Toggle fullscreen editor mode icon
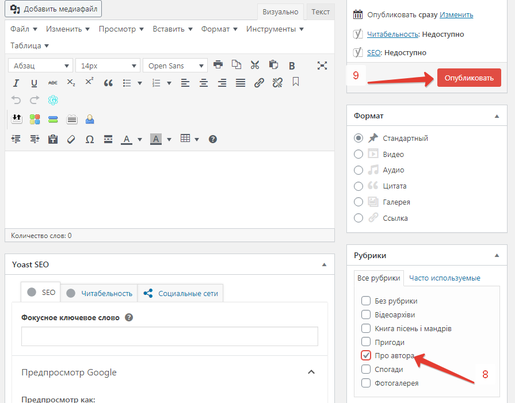The image size is (515, 403). point(322,66)
